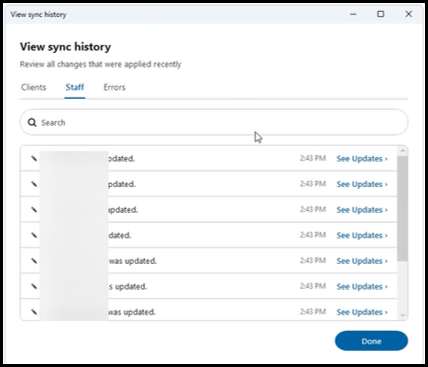Click the 2:43 PM time in 'dated.' row
Image resolution: width=428 pixels, height=367 pixels.
[313, 235]
